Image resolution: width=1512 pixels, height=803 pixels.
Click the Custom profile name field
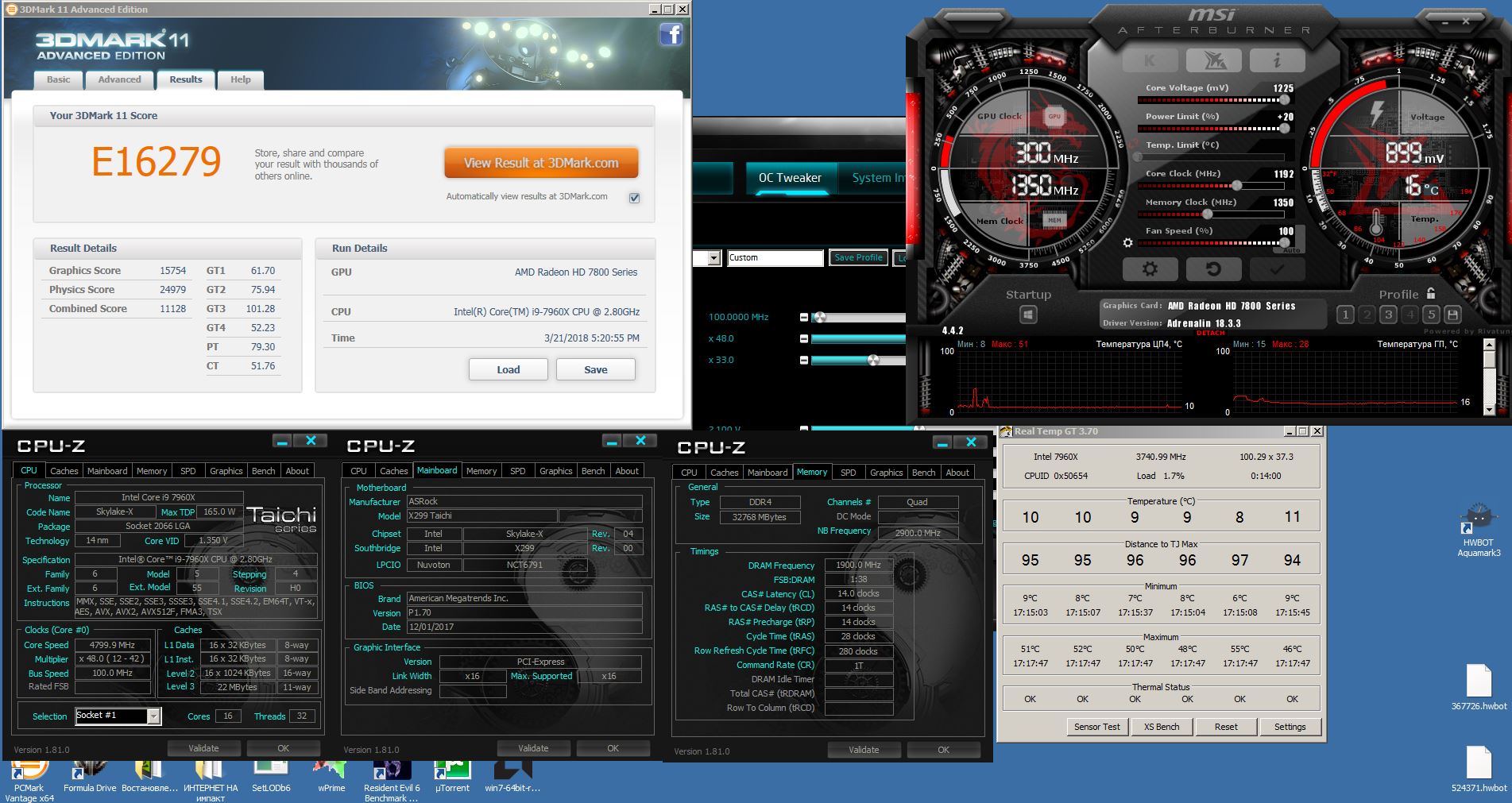[x=775, y=258]
